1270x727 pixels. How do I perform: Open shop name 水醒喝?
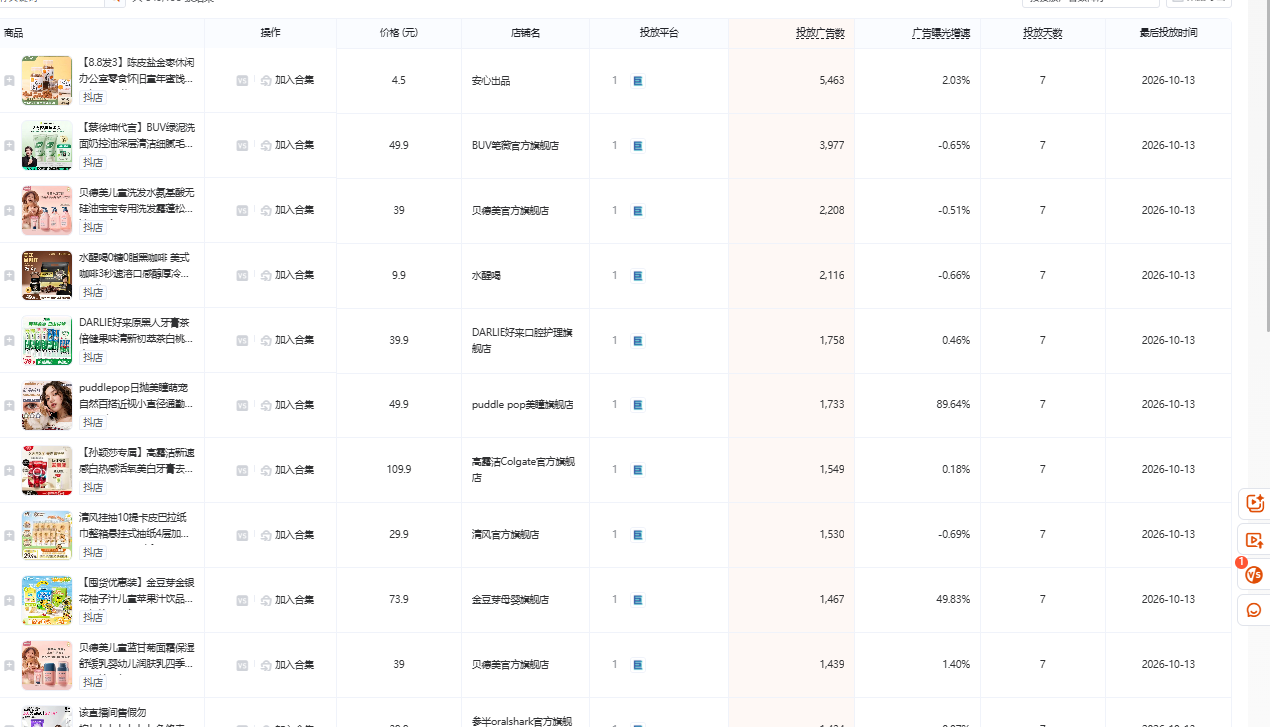click(486, 275)
